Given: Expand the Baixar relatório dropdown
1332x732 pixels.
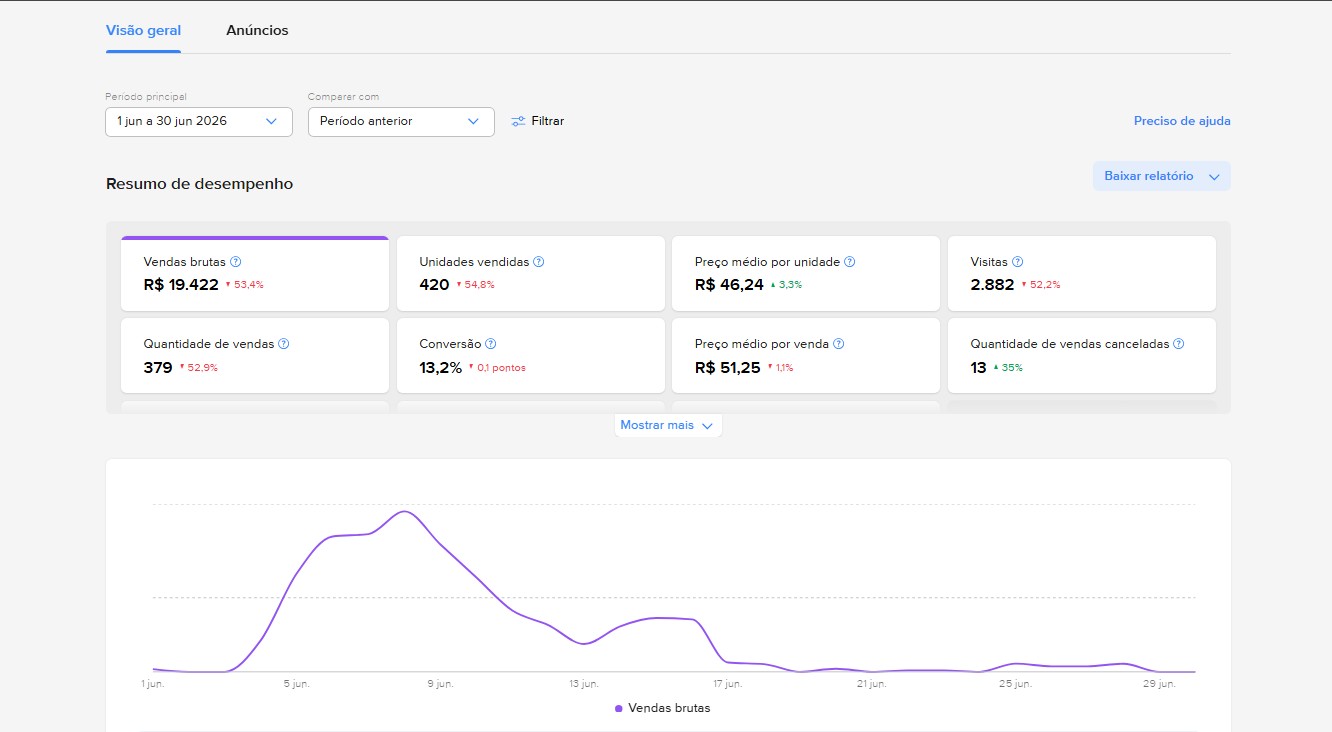Looking at the screenshot, I should pos(1161,176).
